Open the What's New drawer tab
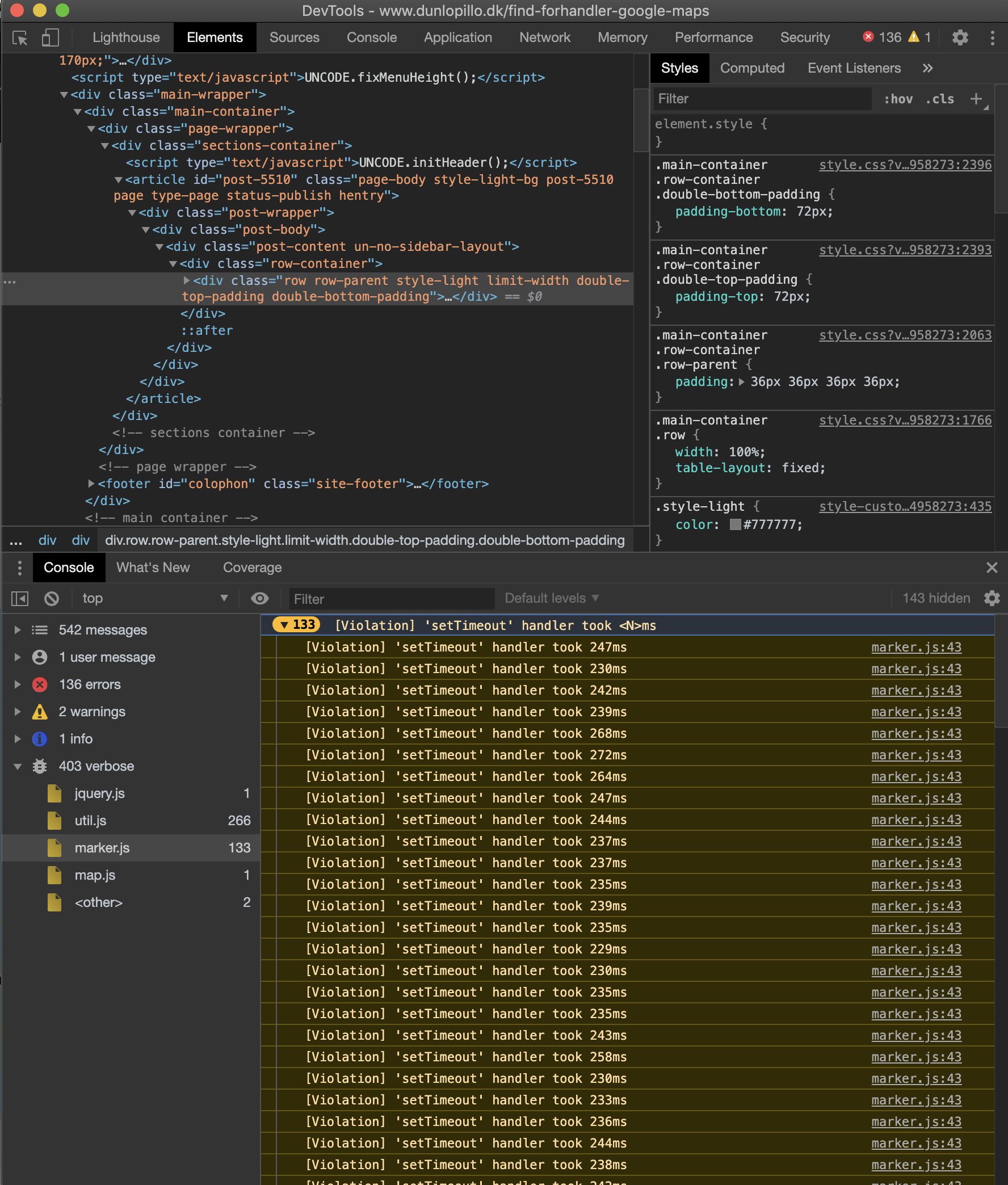Viewport: 1008px width, 1185px height. (153, 568)
